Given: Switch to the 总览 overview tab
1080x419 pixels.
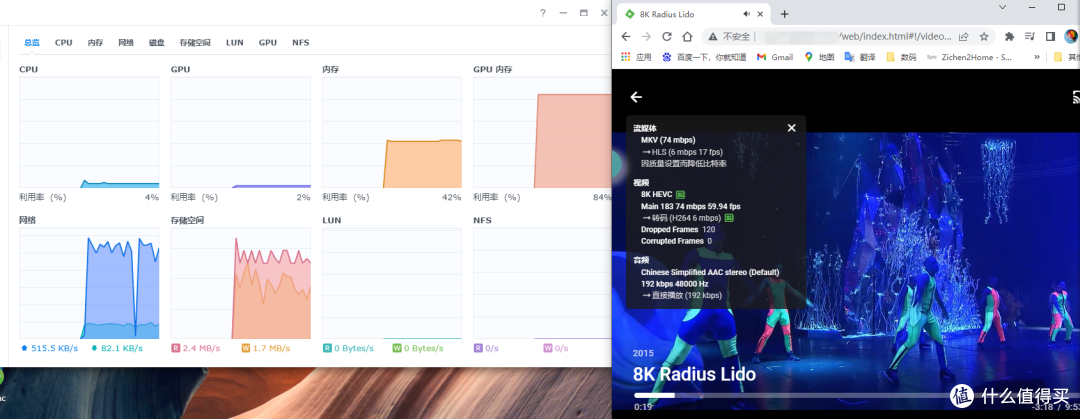Looking at the screenshot, I should [32, 43].
